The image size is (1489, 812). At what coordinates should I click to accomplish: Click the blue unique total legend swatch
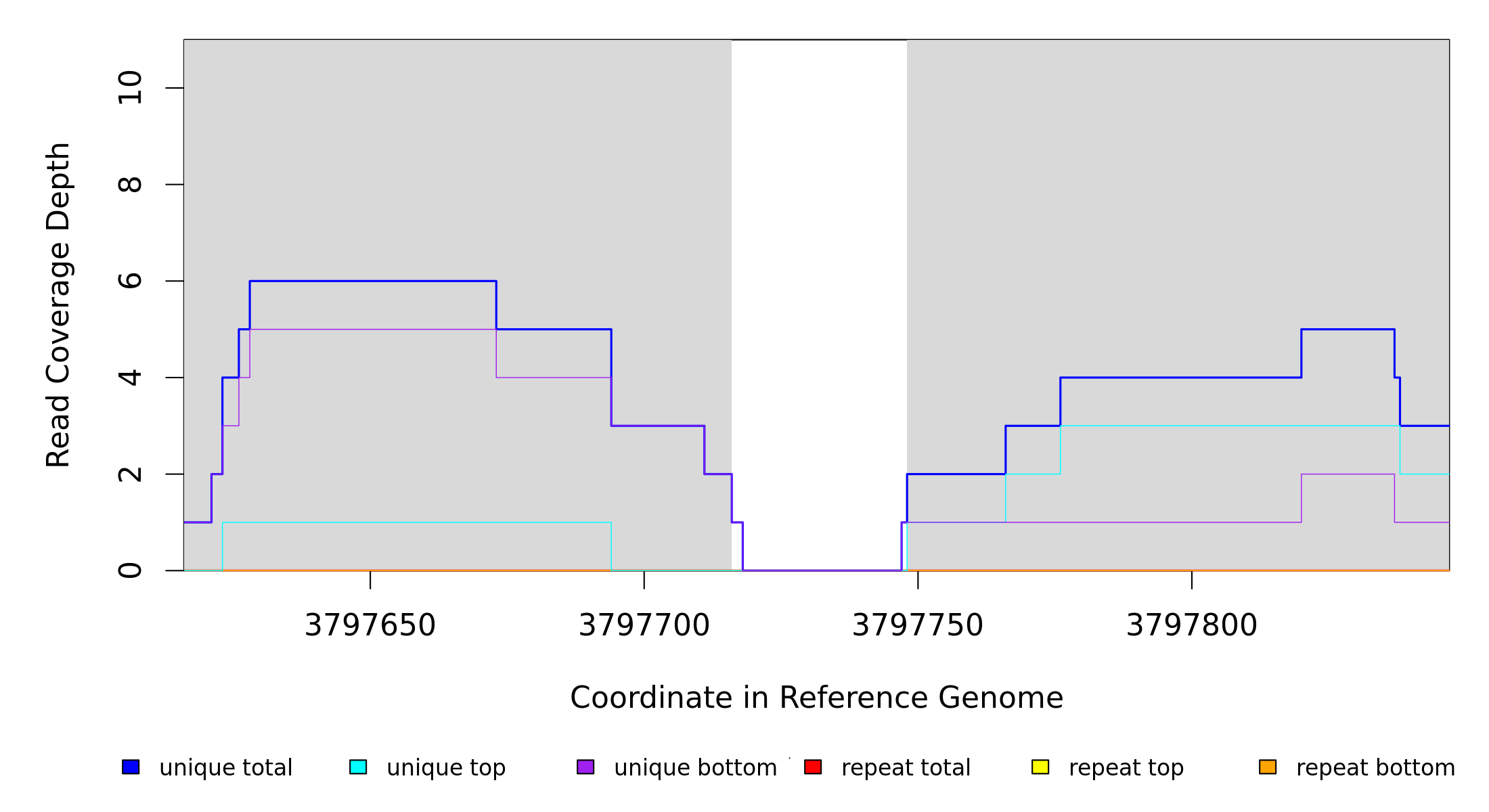pyautogui.click(x=131, y=767)
